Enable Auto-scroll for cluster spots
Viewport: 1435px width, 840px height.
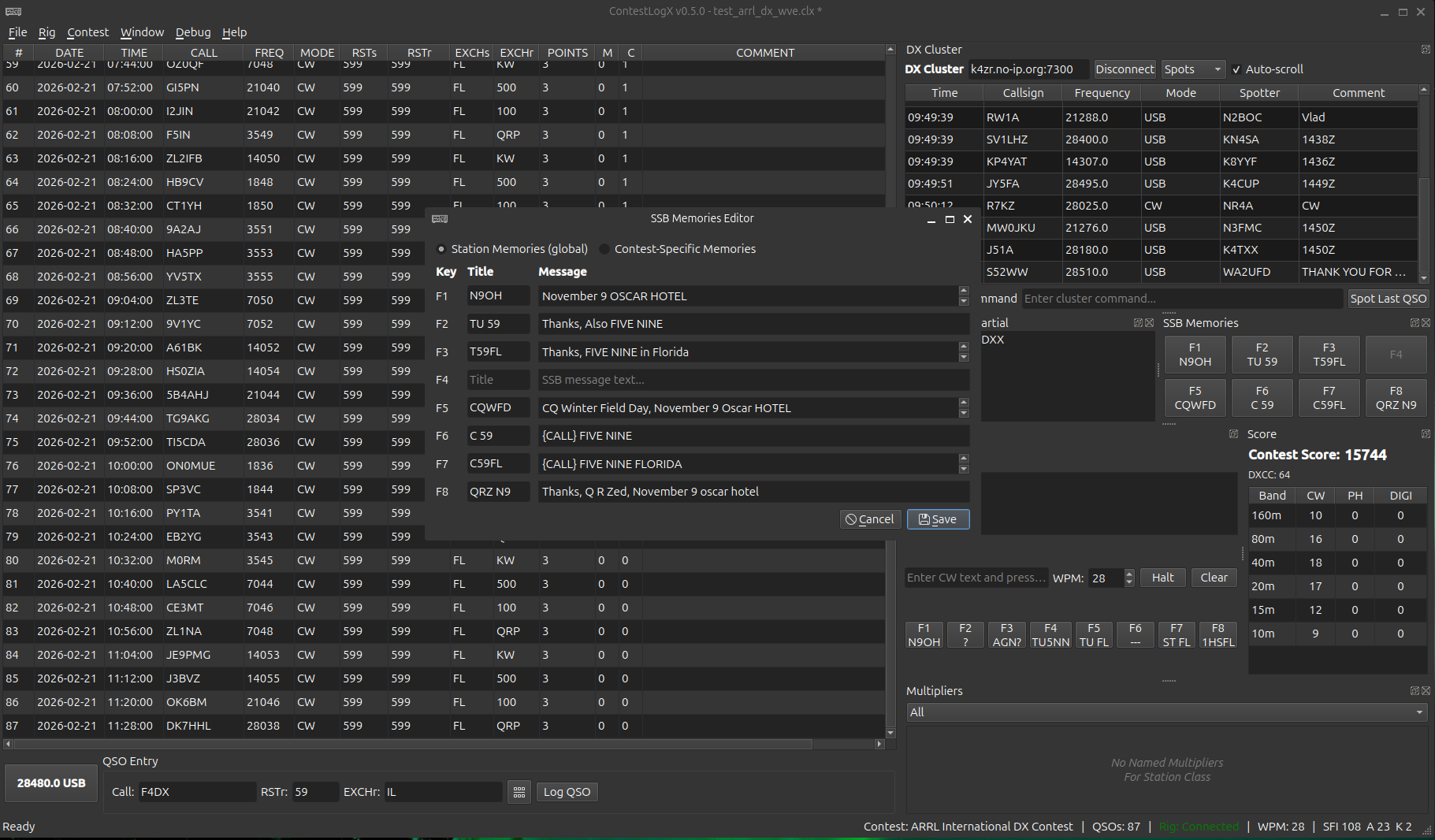(x=1237, y=69)
